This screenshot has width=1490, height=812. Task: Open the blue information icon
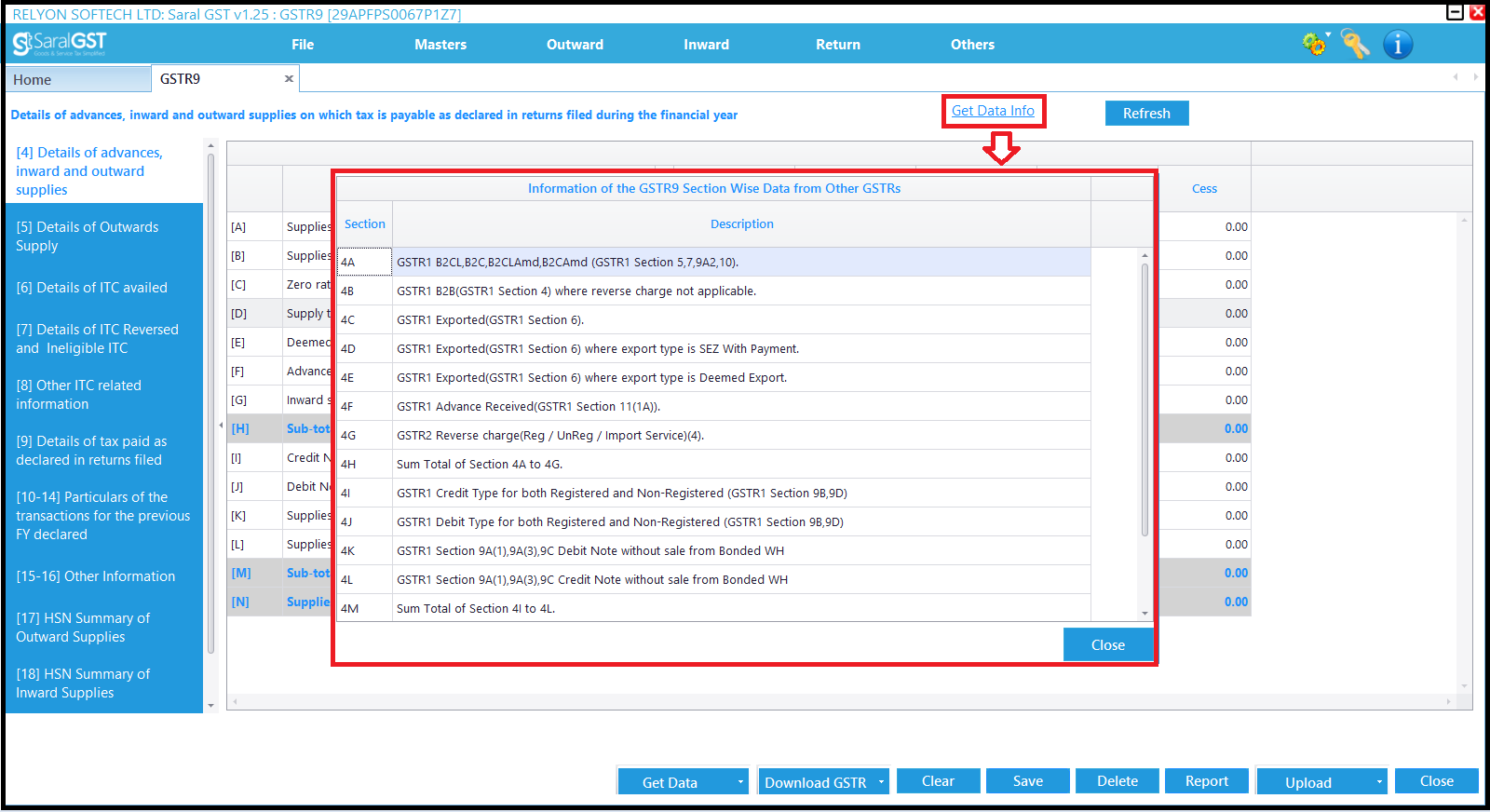point(1398,44)
